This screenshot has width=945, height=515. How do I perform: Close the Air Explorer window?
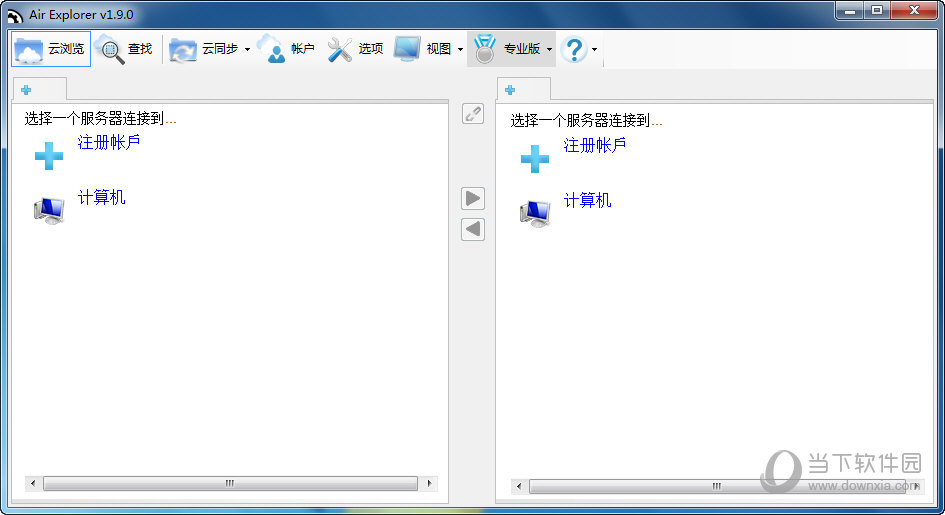pyautogui.click(x=914, y=11)
